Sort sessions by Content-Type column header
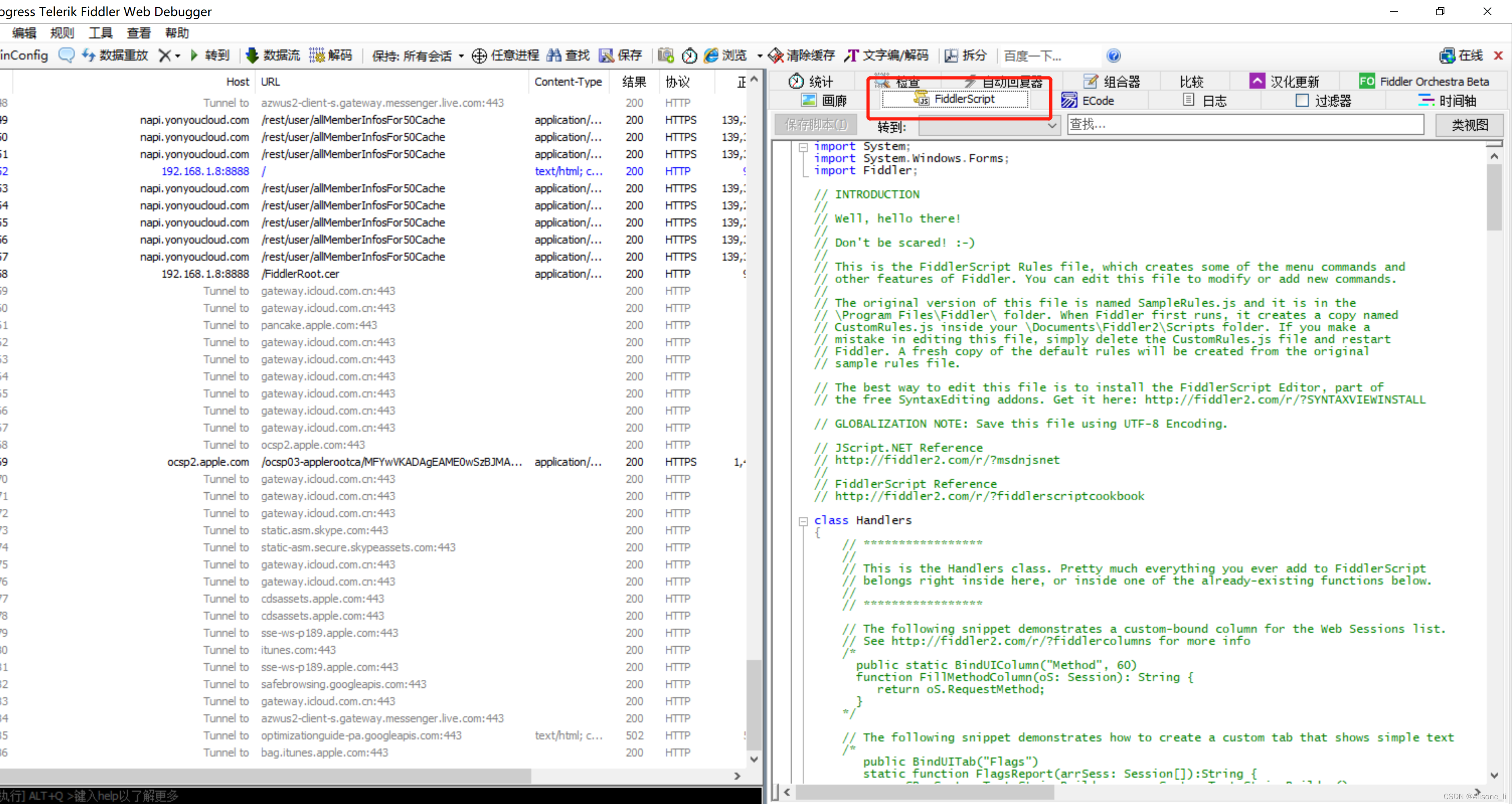The image size is (1512, 804). [568, 82]
